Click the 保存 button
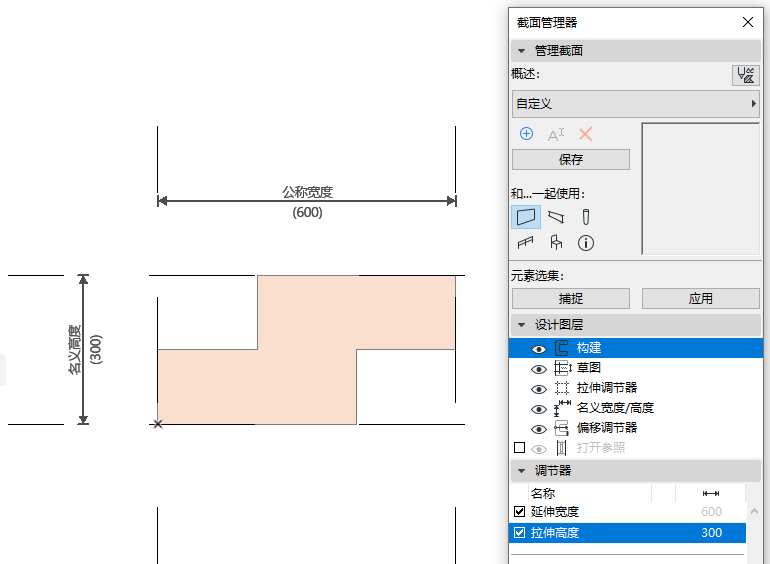Image resolution: width=770 pixels, height=564 pixels. (571, 160)
